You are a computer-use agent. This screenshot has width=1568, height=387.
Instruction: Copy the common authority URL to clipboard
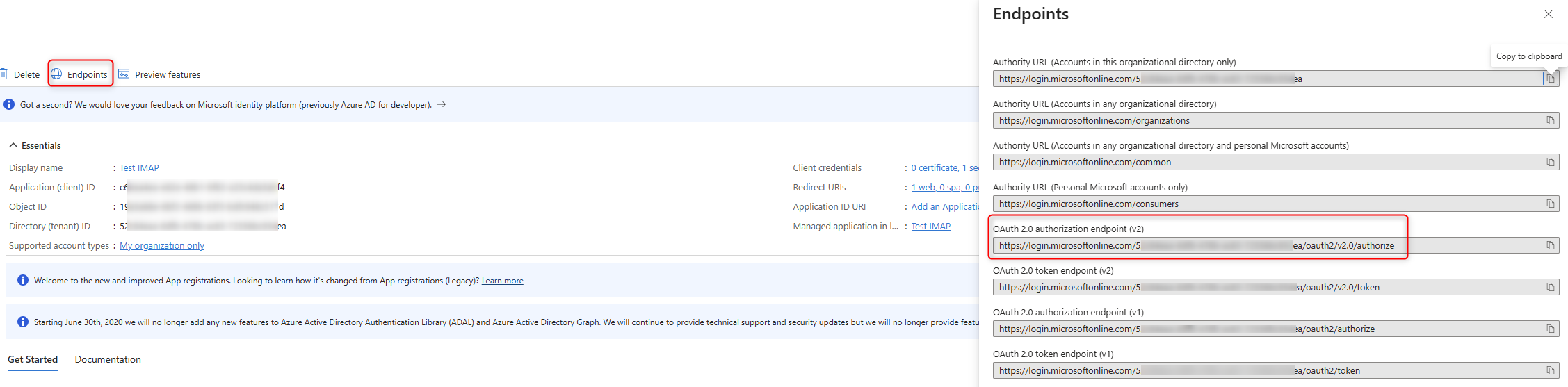[1550, 162]
